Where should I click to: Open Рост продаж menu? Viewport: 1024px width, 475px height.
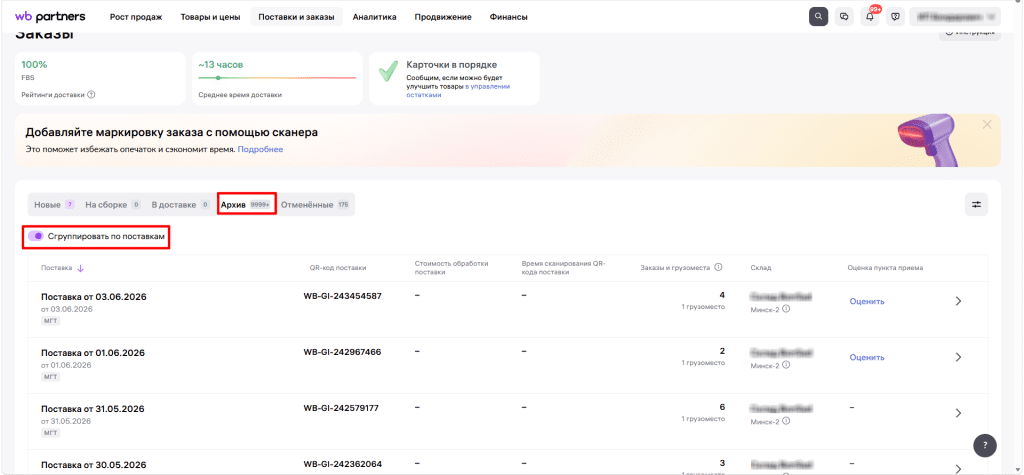click(136, 17)
